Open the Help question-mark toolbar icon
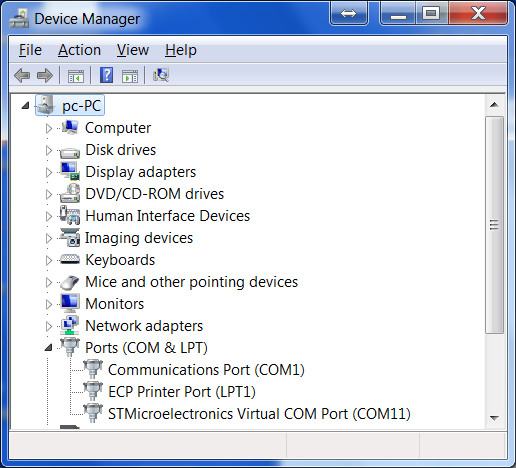 [106, 75]
